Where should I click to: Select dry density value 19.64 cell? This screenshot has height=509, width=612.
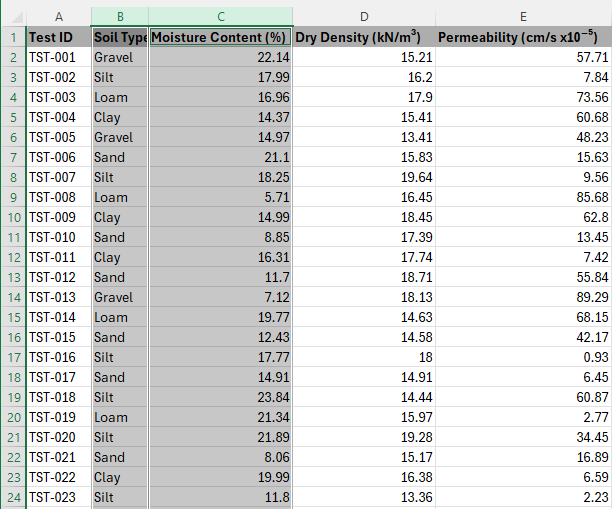tap(364, 177)
